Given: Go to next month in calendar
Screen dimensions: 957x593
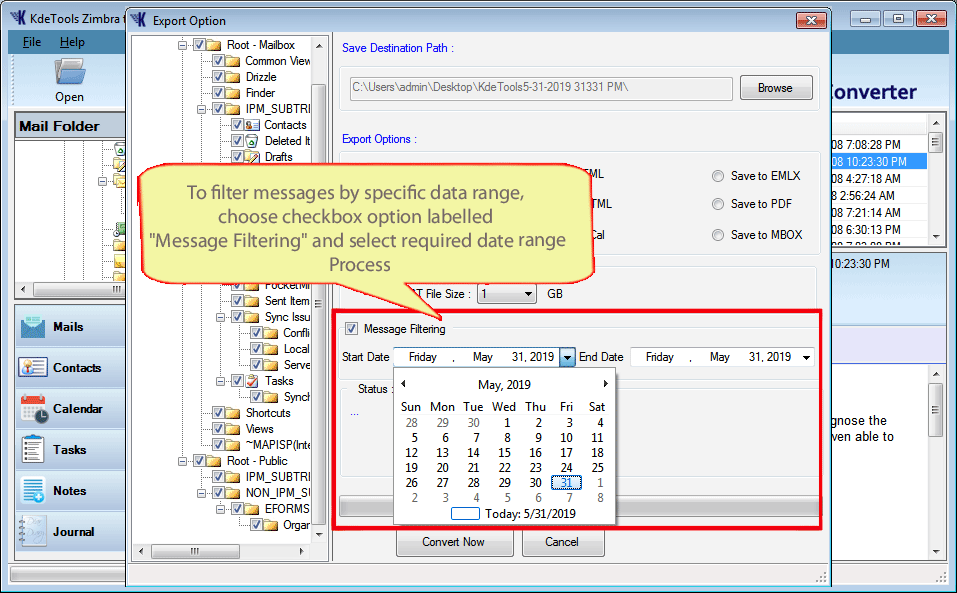Looking at the screenshot, I should (x=605, y=384).
